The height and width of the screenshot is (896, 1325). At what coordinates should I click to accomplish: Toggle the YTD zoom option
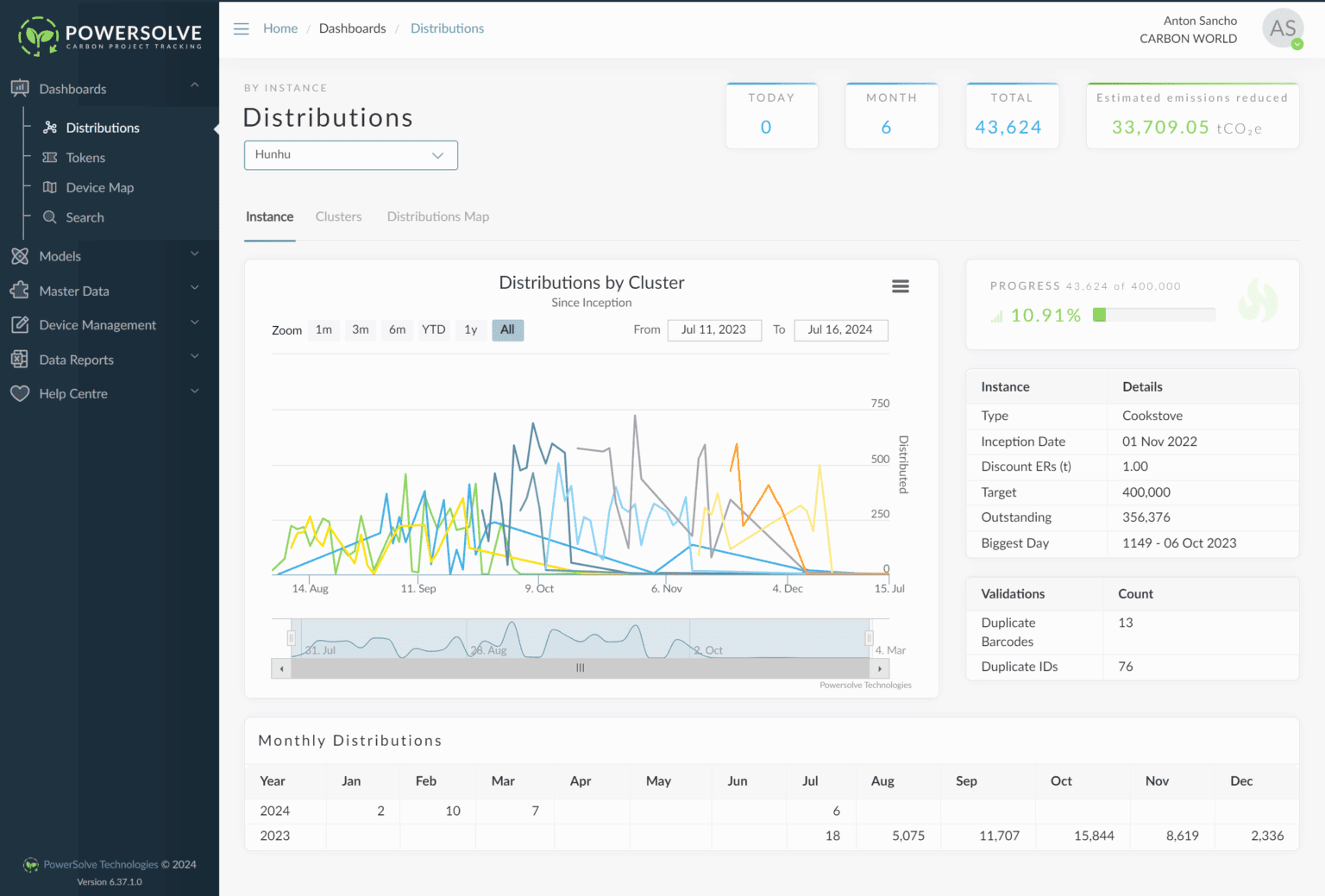[434, 329]
